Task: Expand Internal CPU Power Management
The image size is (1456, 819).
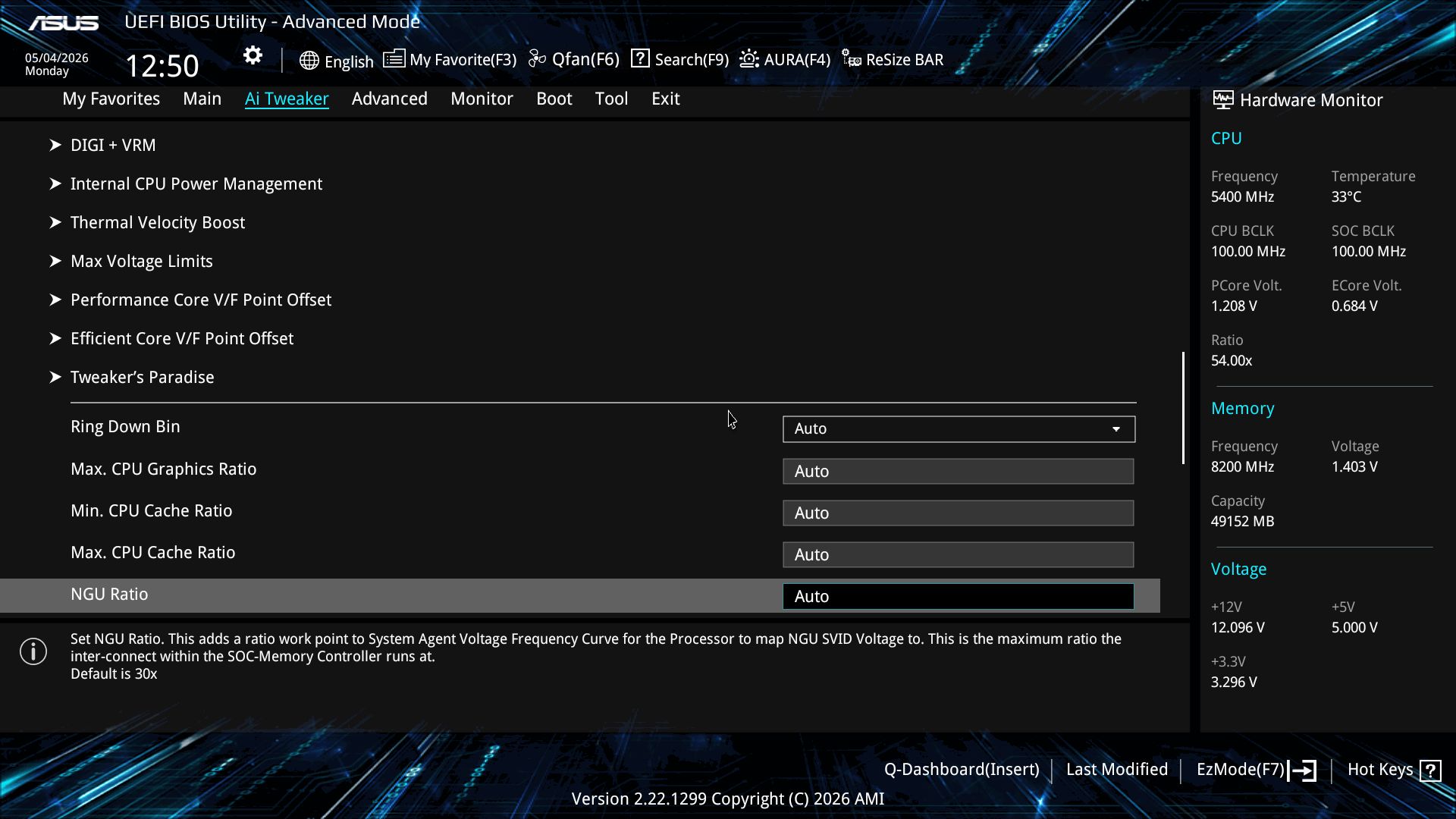Action: pos(186,184)
